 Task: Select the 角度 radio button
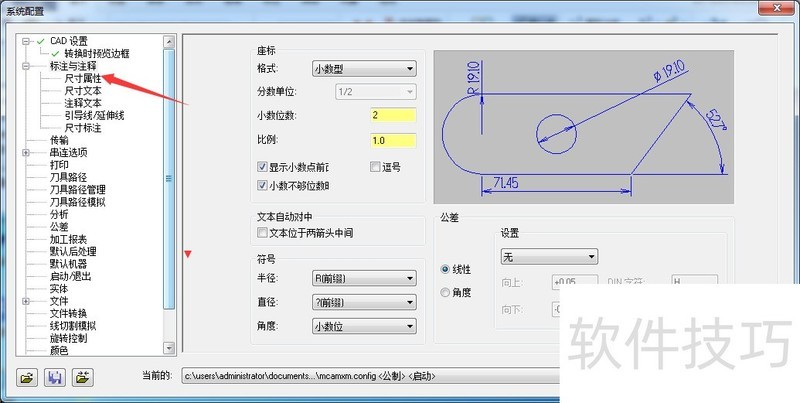click(445, 293)
